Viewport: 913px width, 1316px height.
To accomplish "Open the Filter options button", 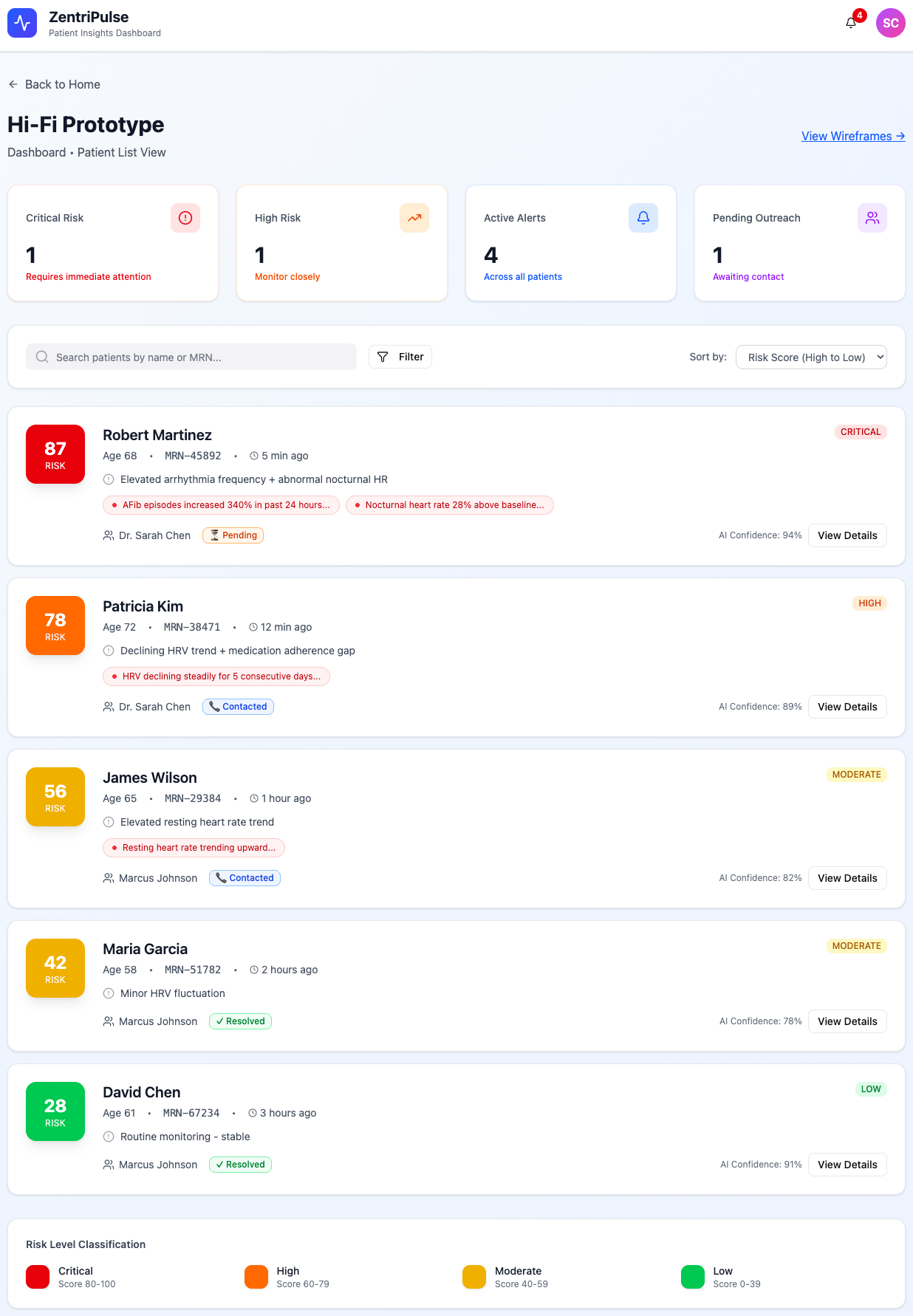I will coord(400,357).
